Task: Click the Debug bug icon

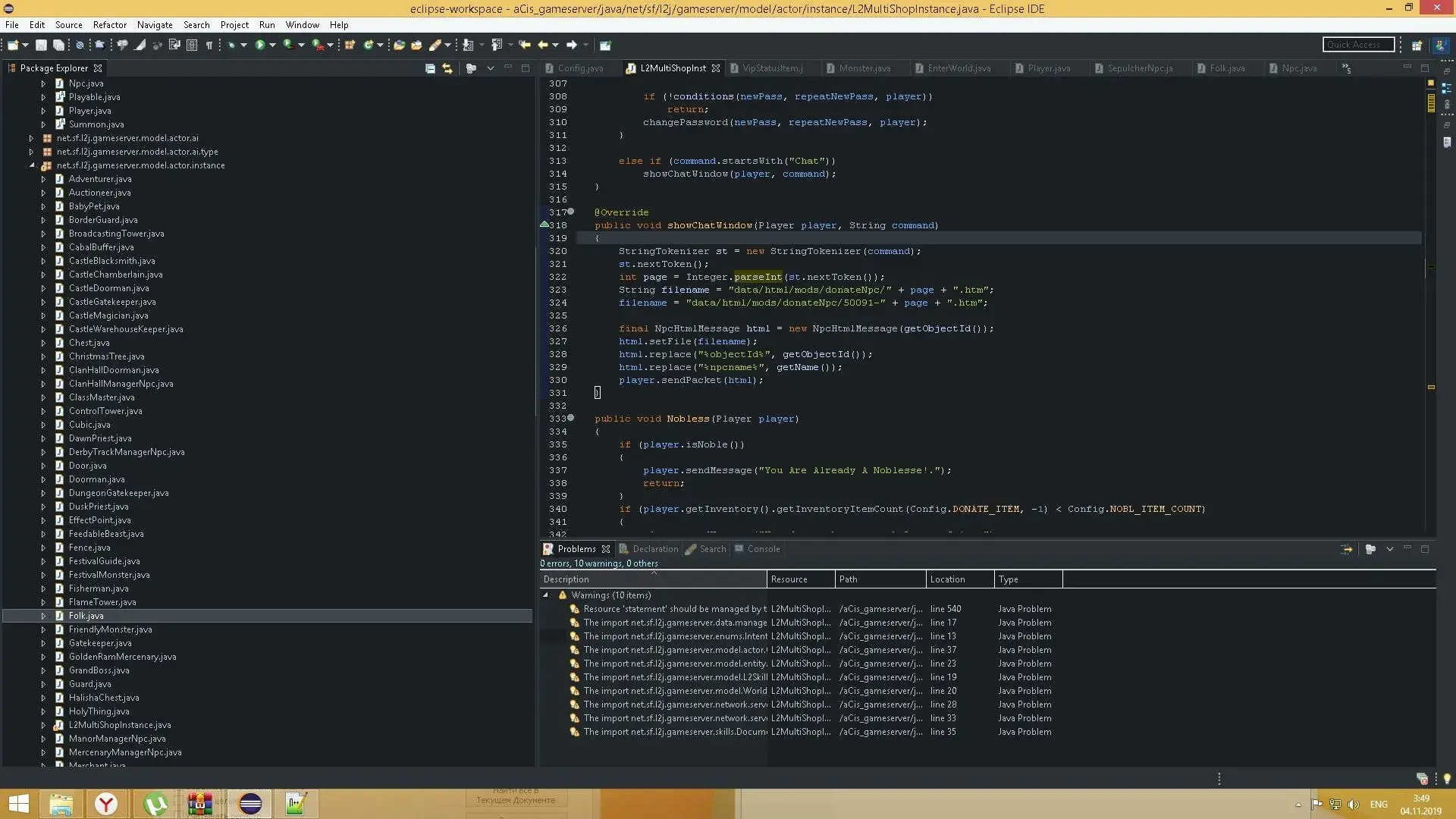Action: click(232, 45)
